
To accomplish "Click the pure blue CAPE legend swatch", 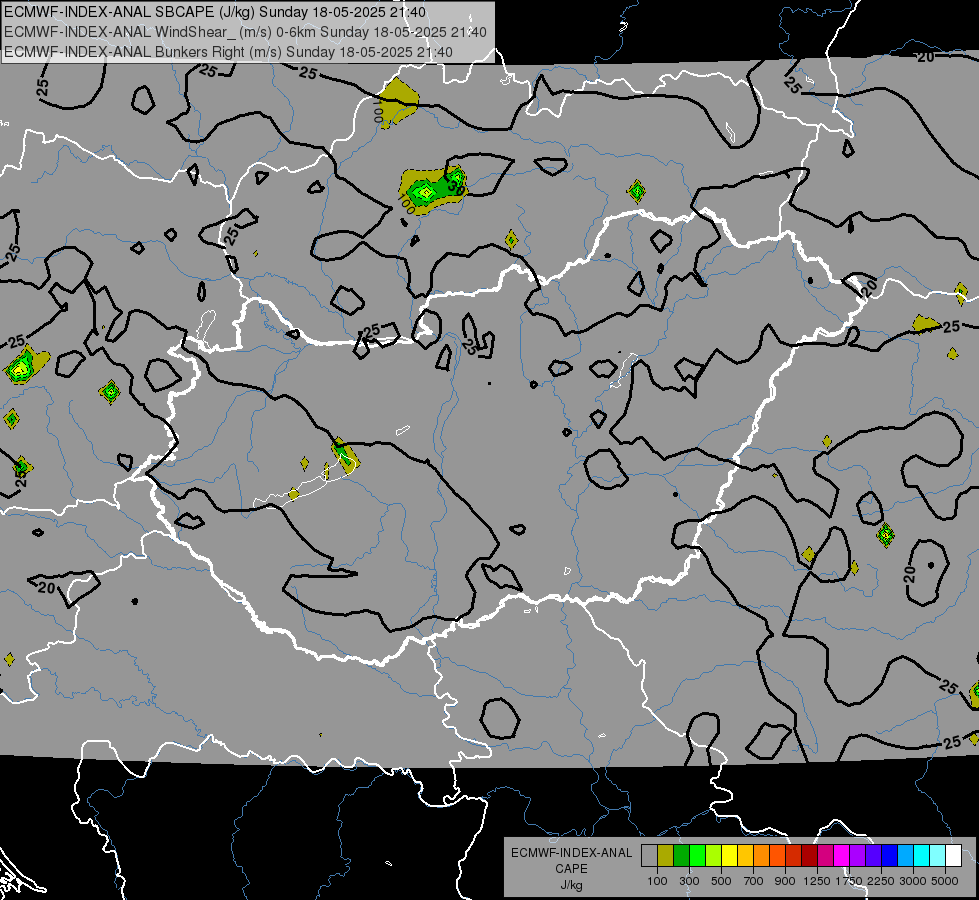I will click(889, 855).
